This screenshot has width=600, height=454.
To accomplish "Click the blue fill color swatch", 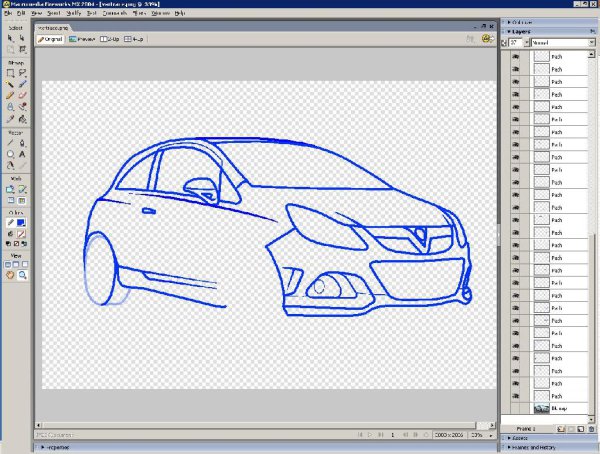I will [x=22, y=222].
